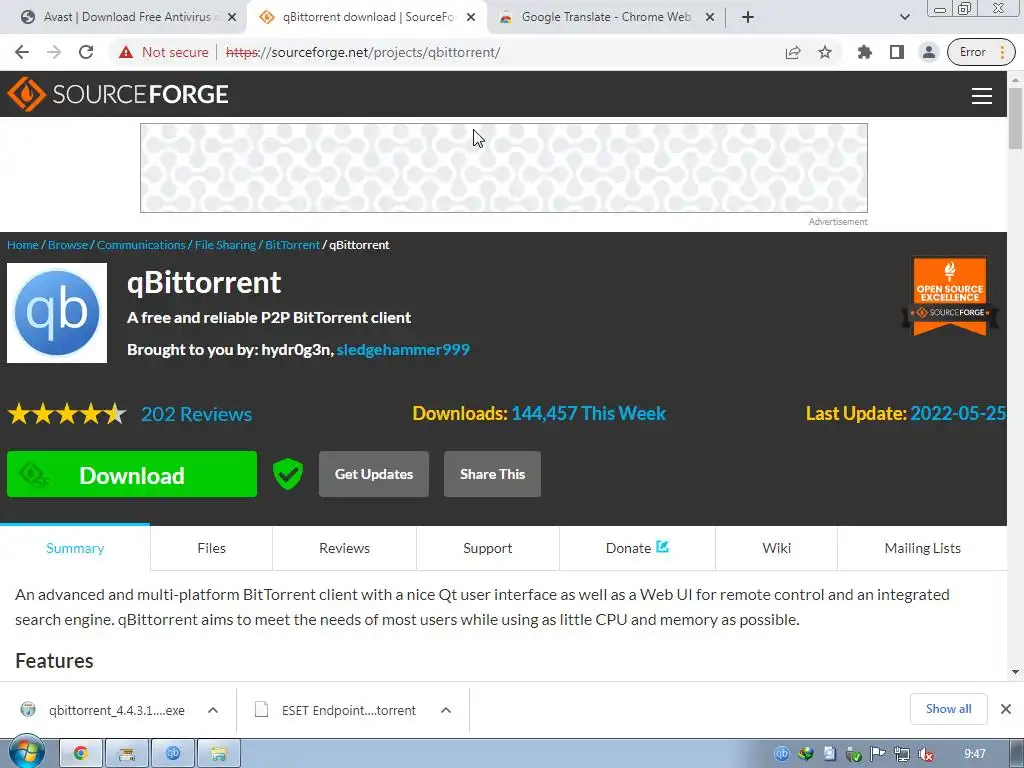Share this page from address bar
The height and width of the screenshot is (768, 1024).
click(x=793, y=52)
